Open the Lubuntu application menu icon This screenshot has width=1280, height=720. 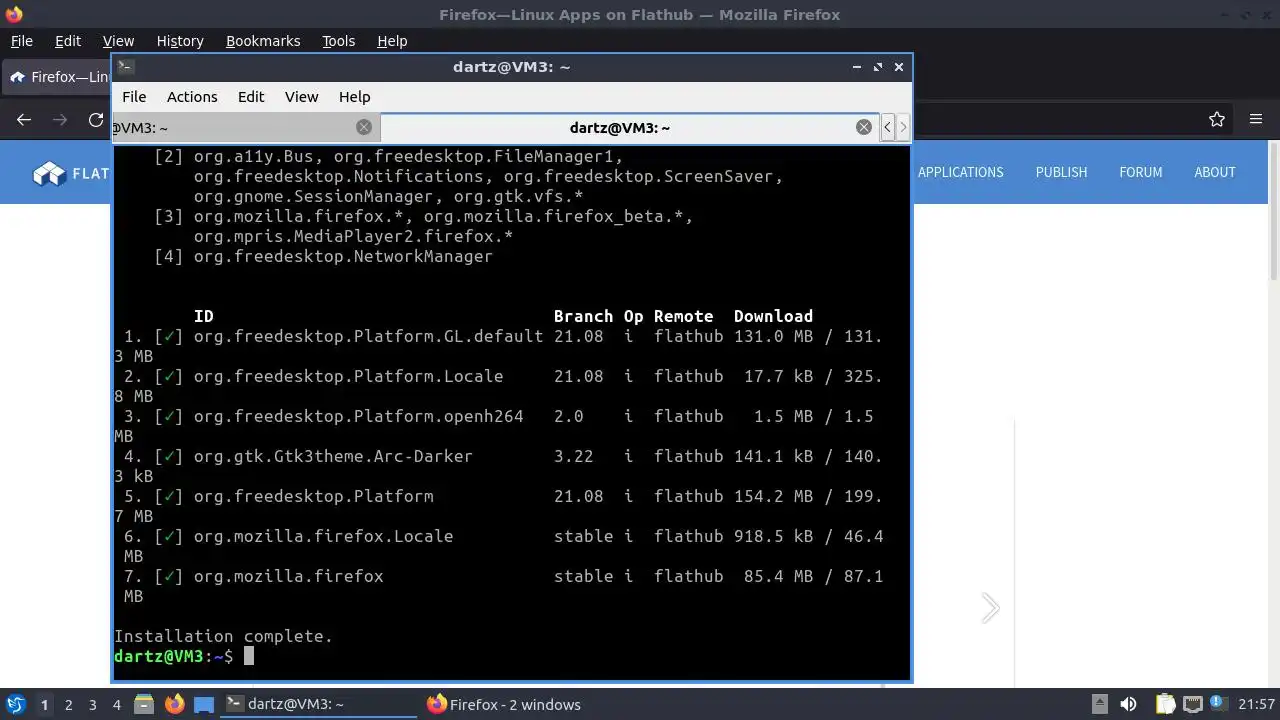(x=15, y=704)
